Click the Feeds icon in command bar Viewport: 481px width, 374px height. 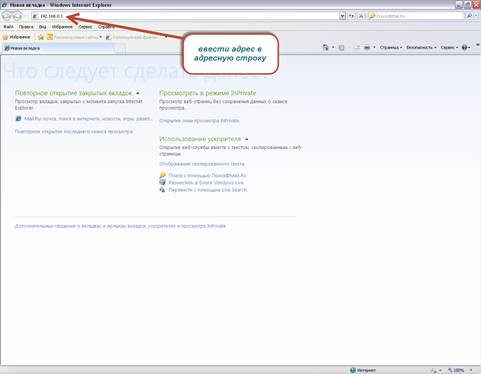click(341, 48)
